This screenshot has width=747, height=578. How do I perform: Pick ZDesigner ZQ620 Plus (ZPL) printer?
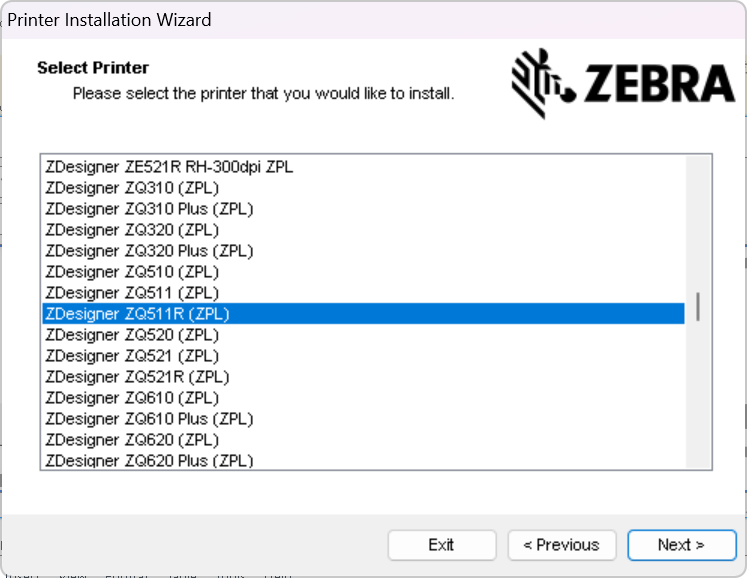tap(149, 460)
